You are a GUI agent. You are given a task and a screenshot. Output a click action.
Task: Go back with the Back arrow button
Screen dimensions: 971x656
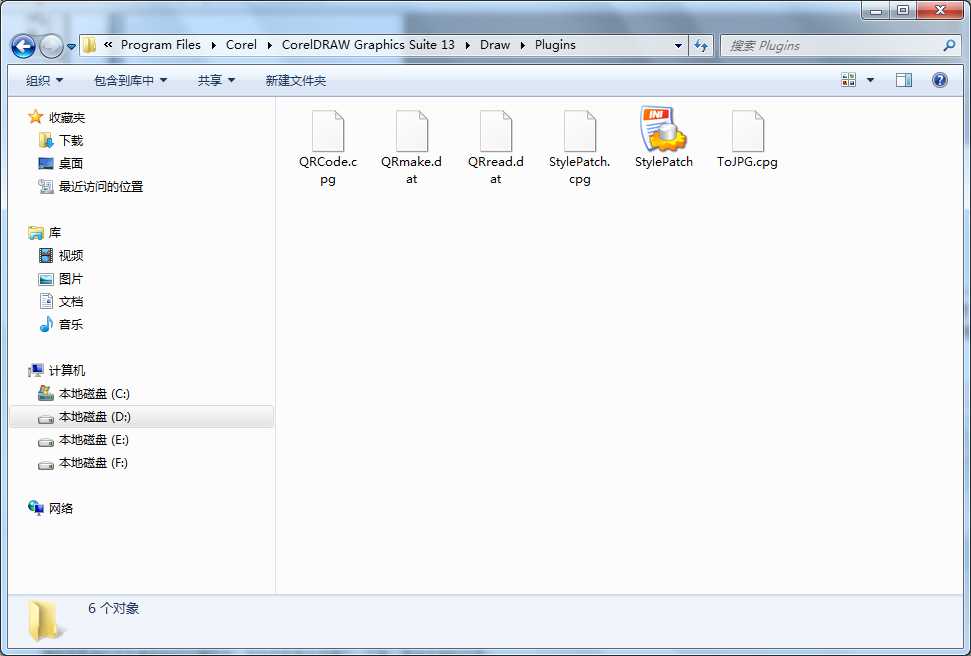pyautogui.click(x=24, y=46)
